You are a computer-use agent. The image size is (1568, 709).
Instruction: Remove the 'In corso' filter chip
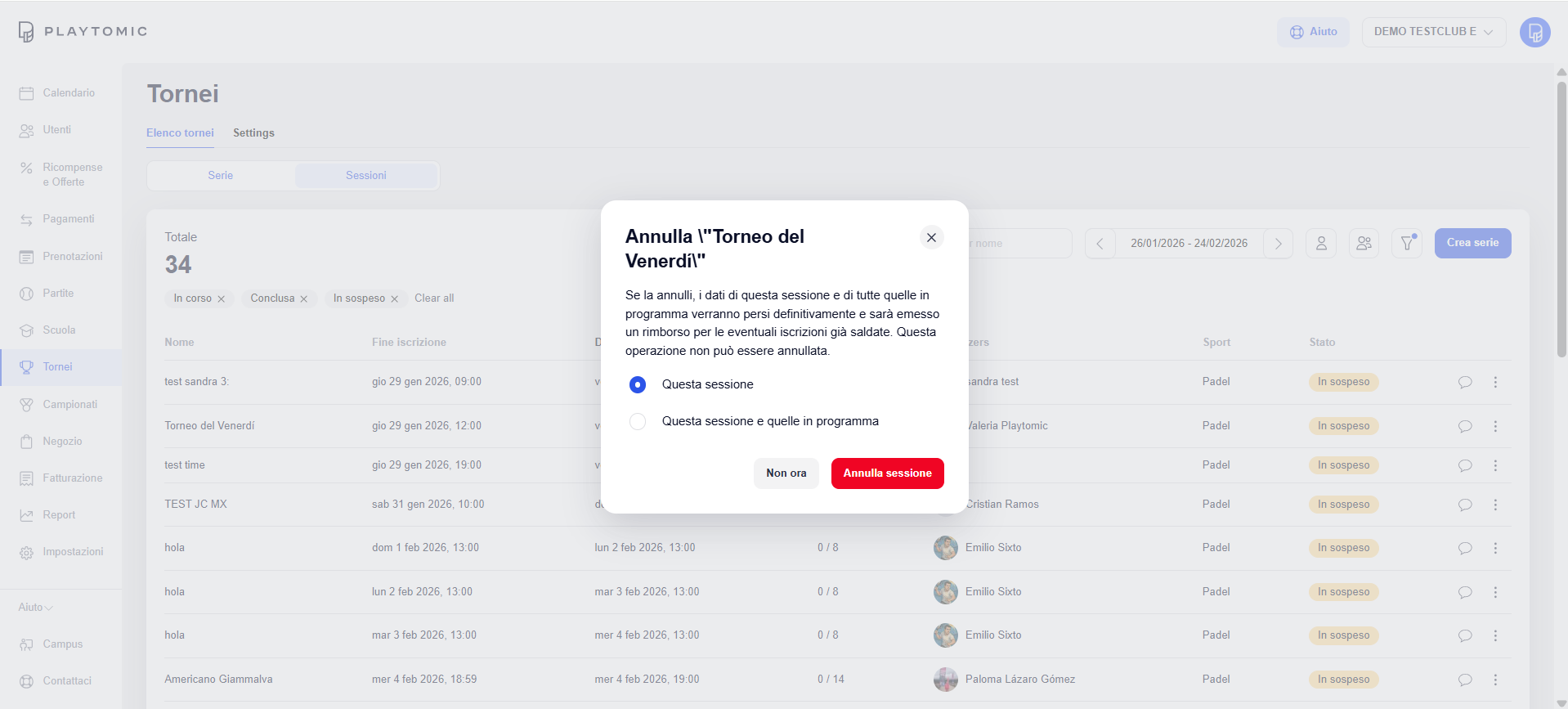(x=222, y=299)
